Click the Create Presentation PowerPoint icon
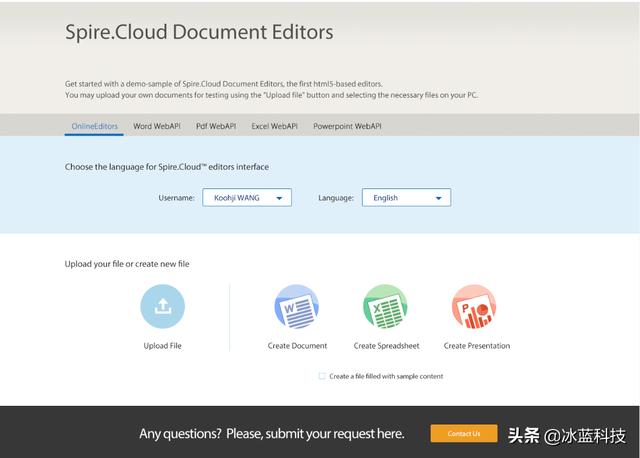Image resolution: width=640 pixels, height=458 pixels. point(474,306)
